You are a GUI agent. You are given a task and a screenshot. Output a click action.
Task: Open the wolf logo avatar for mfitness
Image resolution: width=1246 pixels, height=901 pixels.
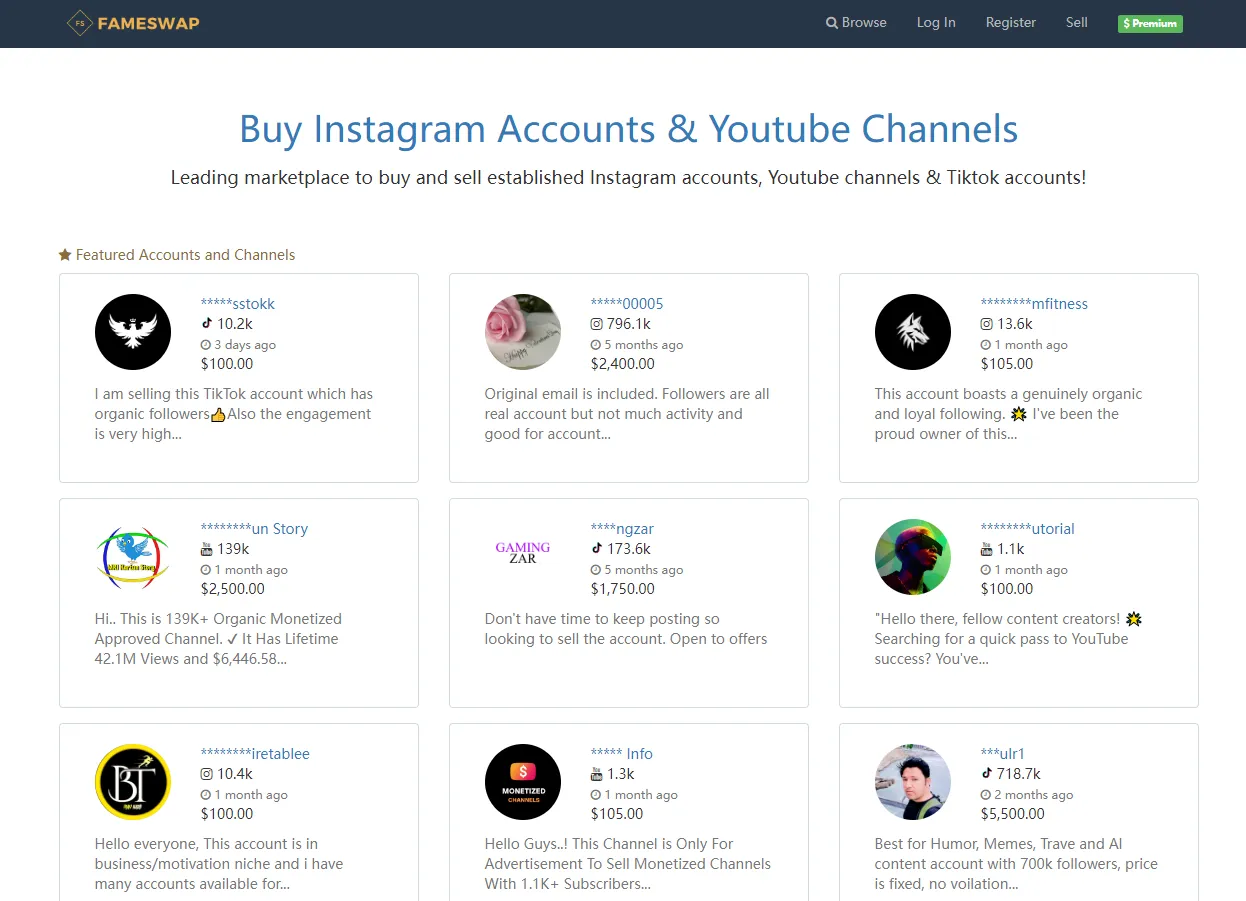(x=913, y=332)
